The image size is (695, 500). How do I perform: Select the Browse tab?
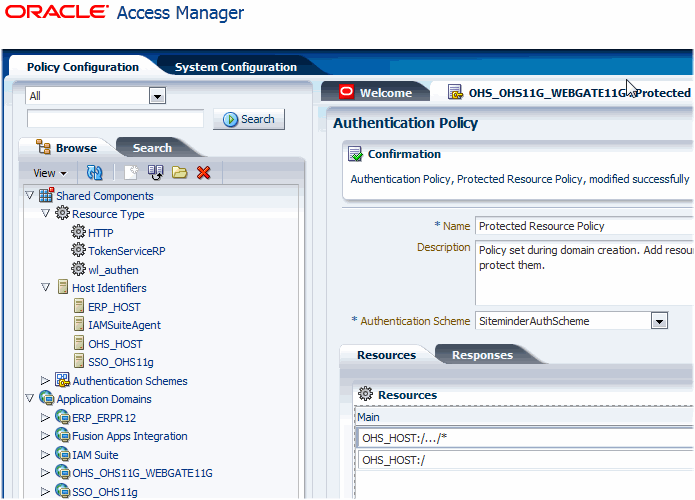(67, 148)
